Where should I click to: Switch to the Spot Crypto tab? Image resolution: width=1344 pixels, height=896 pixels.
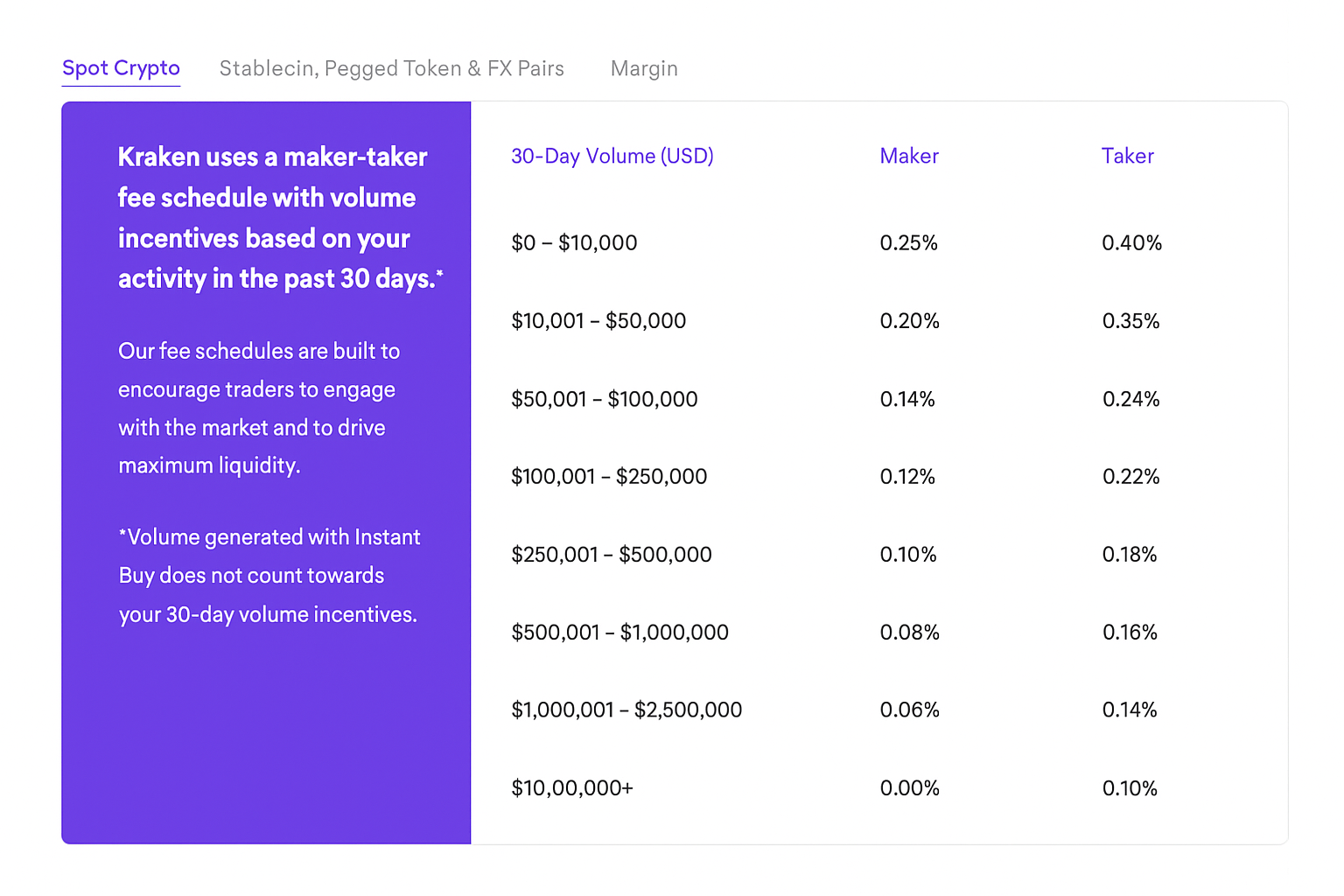pos(121,68)
